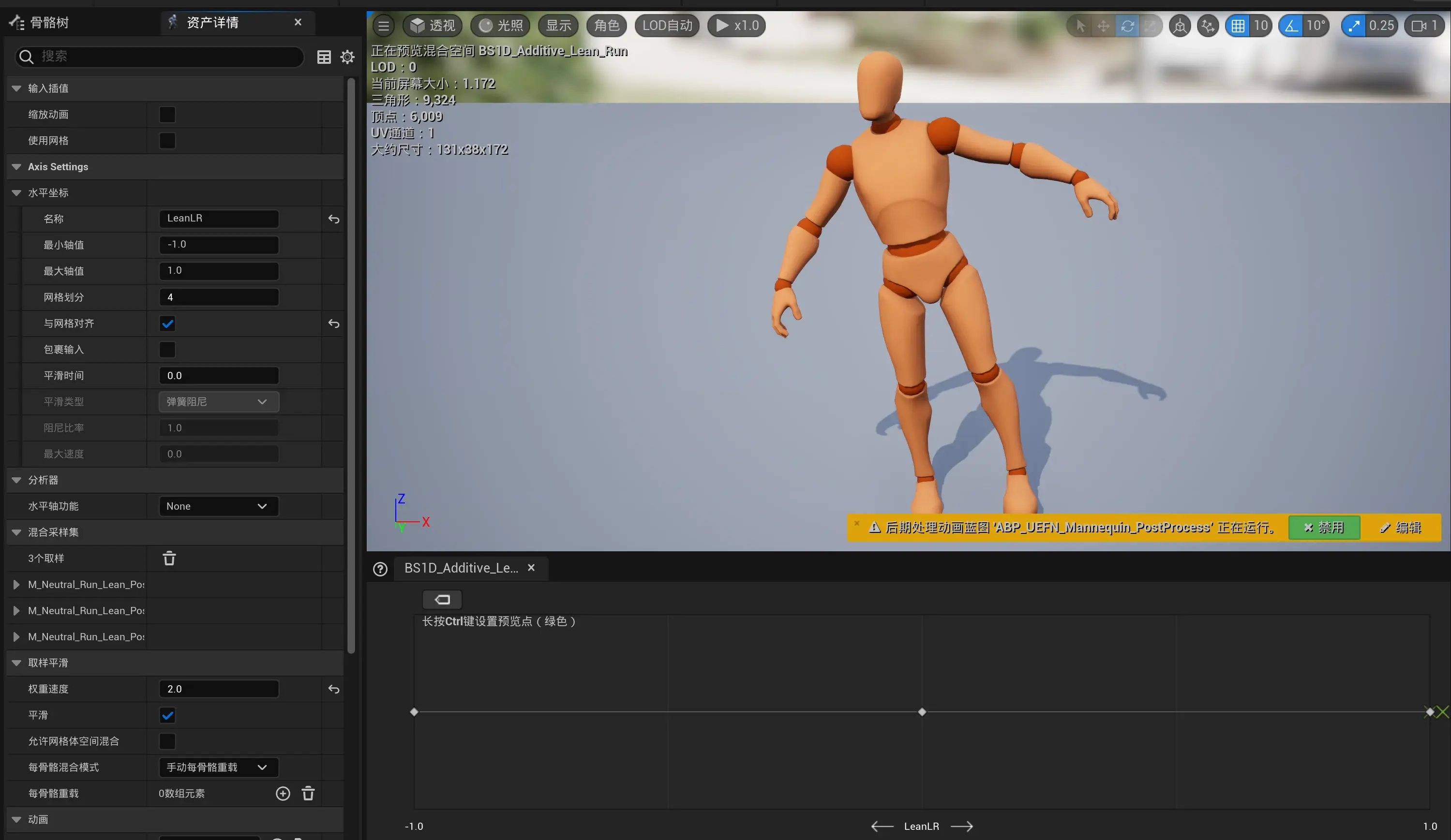Click the 编辑 edit button
The image size is (1451, 840).
pos(1402,527)
